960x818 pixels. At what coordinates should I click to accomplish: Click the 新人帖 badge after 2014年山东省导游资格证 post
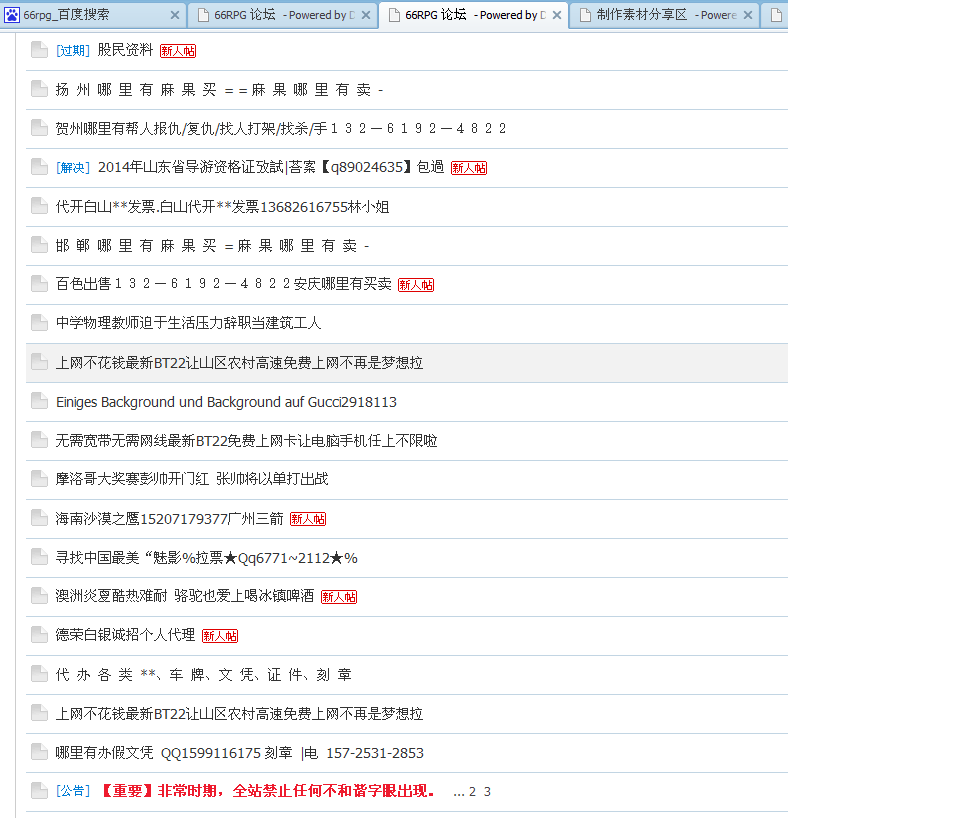(x=469, y=168)
